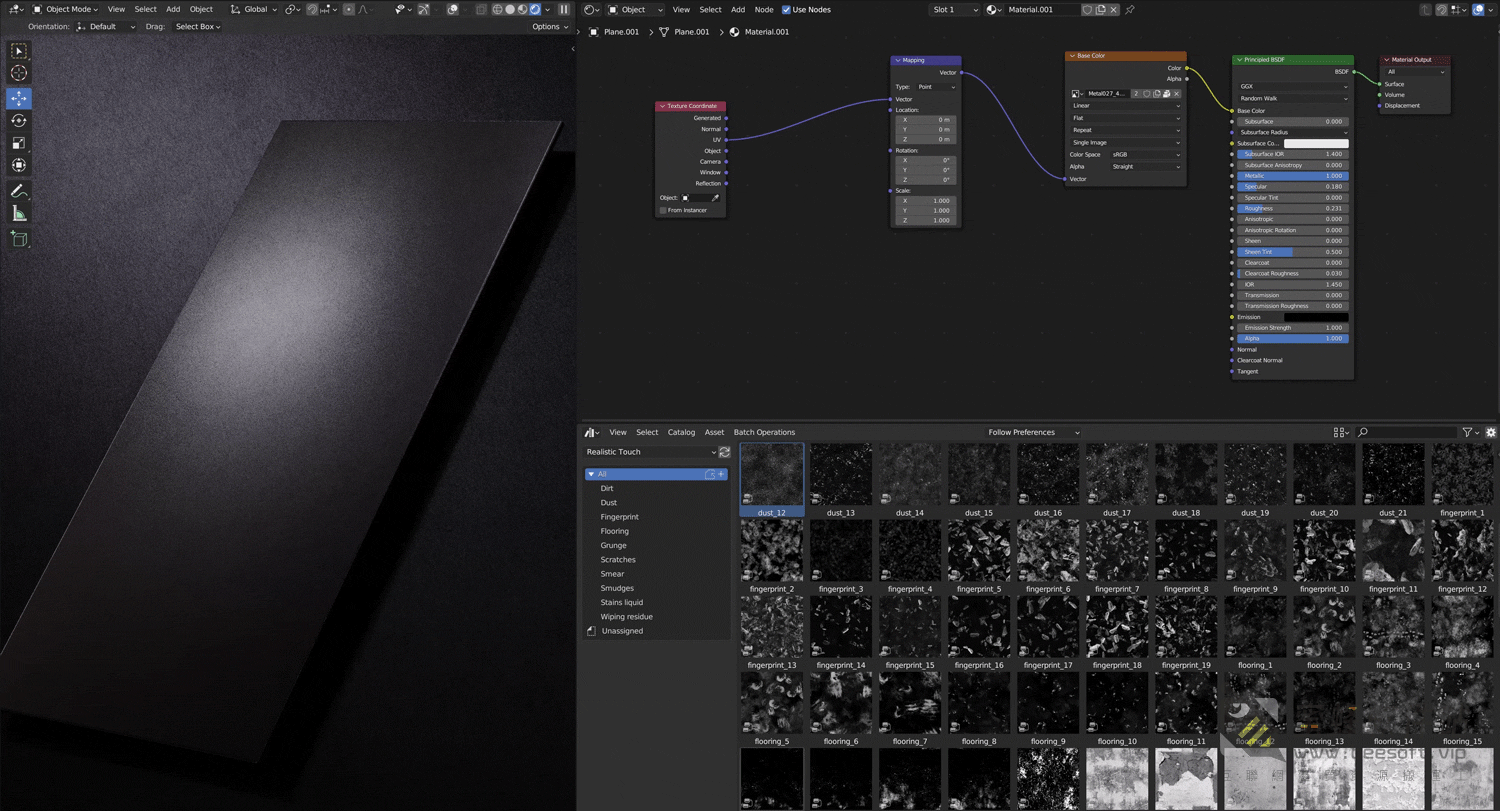Open the Realistic Touch library dropdown
Image resolution: width=1500 pixels, height=811 pixels.
pos(650,452)
